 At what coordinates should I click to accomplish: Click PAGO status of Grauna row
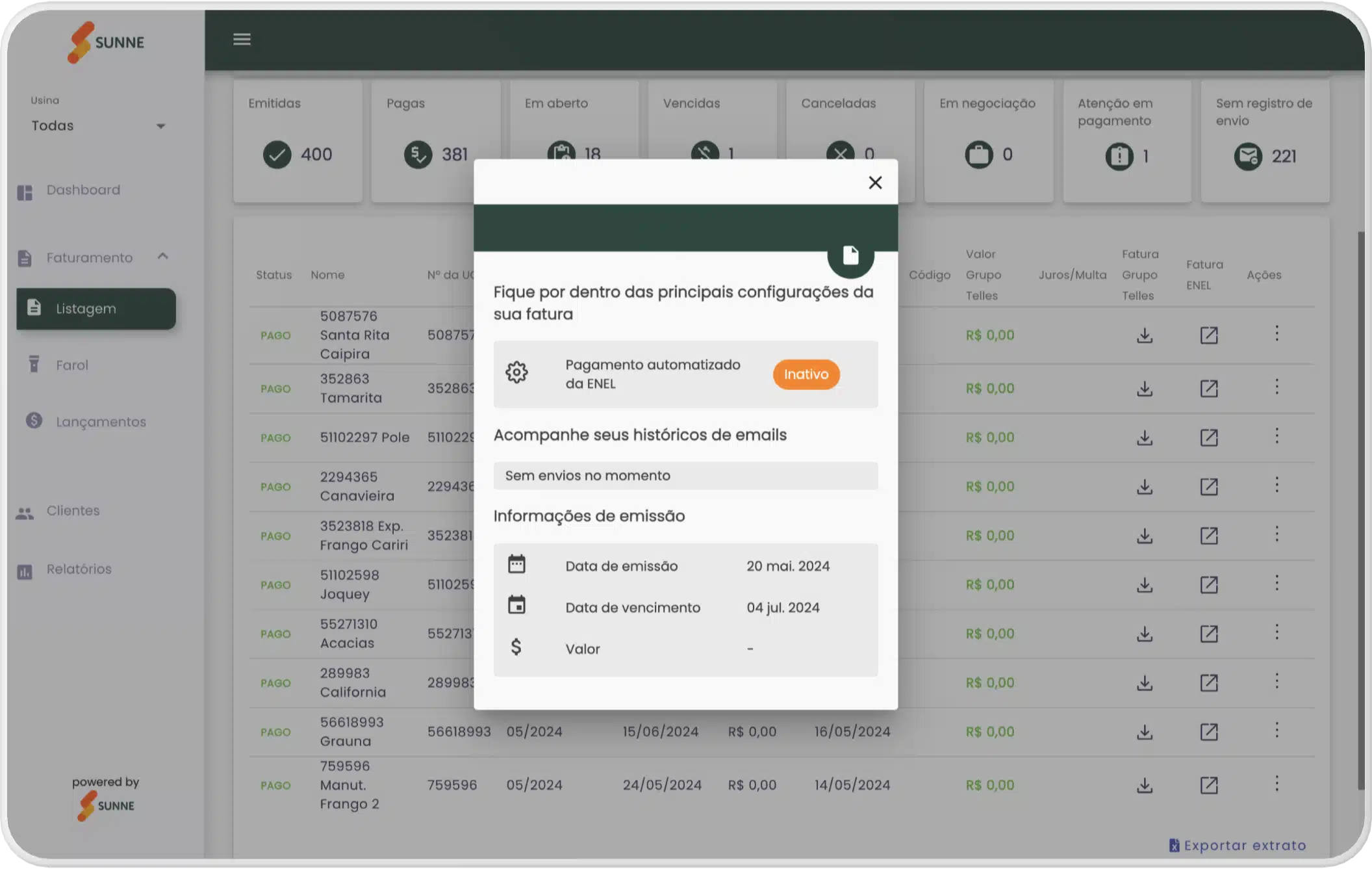tap(275, 733)
